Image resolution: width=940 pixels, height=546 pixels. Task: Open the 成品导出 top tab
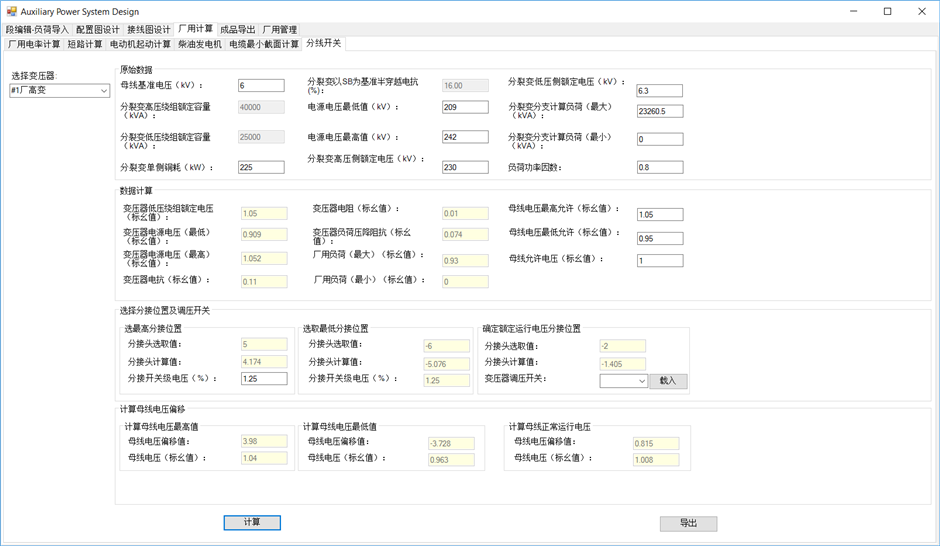237,29
